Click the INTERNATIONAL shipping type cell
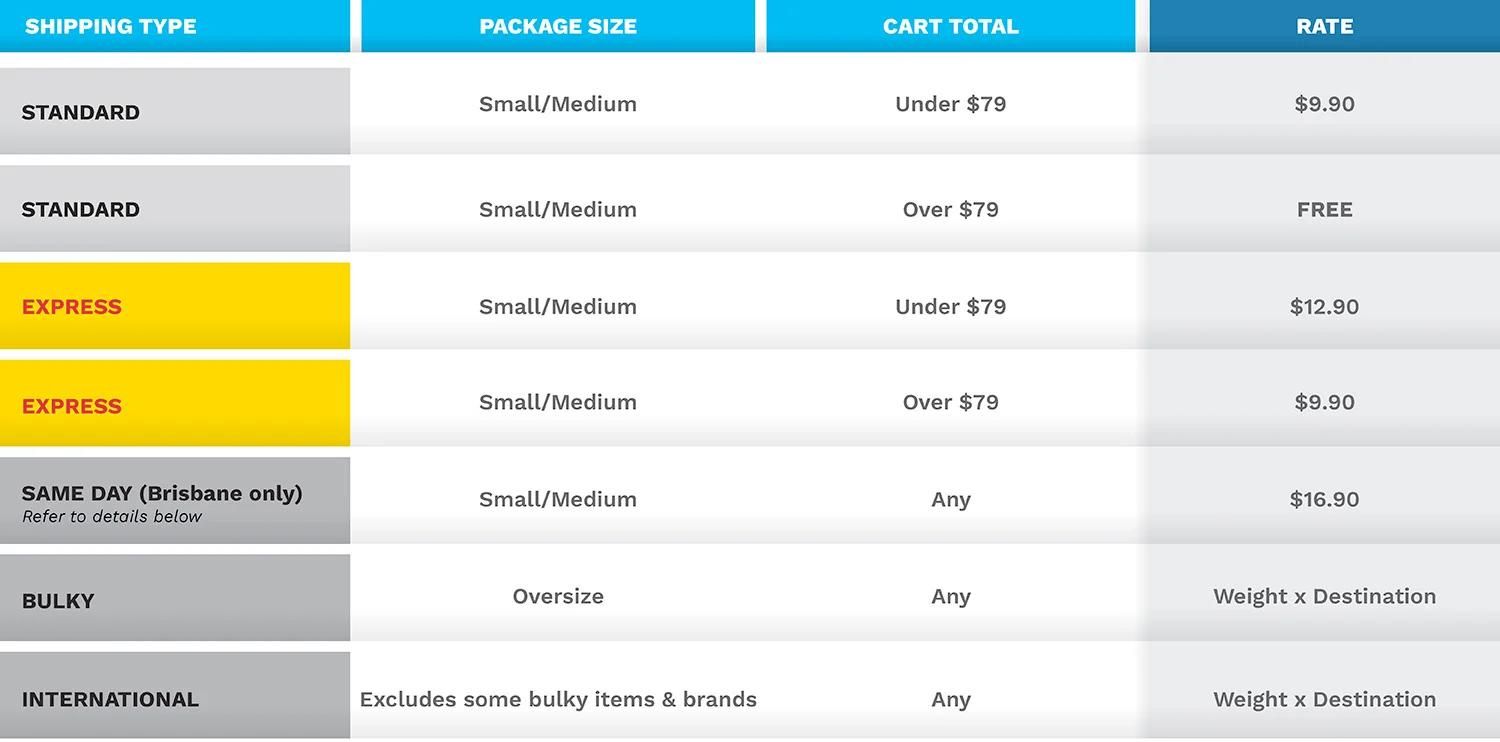This screenshot has width=1500, height=742. pos(110,699)
